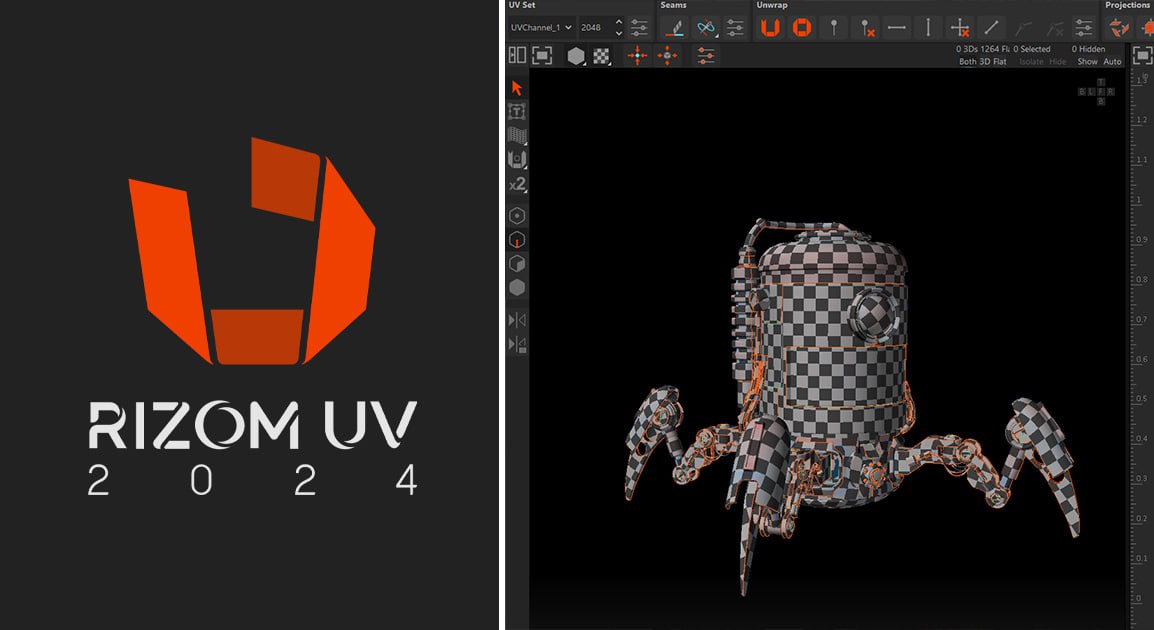Image resolution: width=1154 pixels, height=630 pixels.
Task: Open the hexagon shading mode dropdown
Action: click(x=576, y=56)
